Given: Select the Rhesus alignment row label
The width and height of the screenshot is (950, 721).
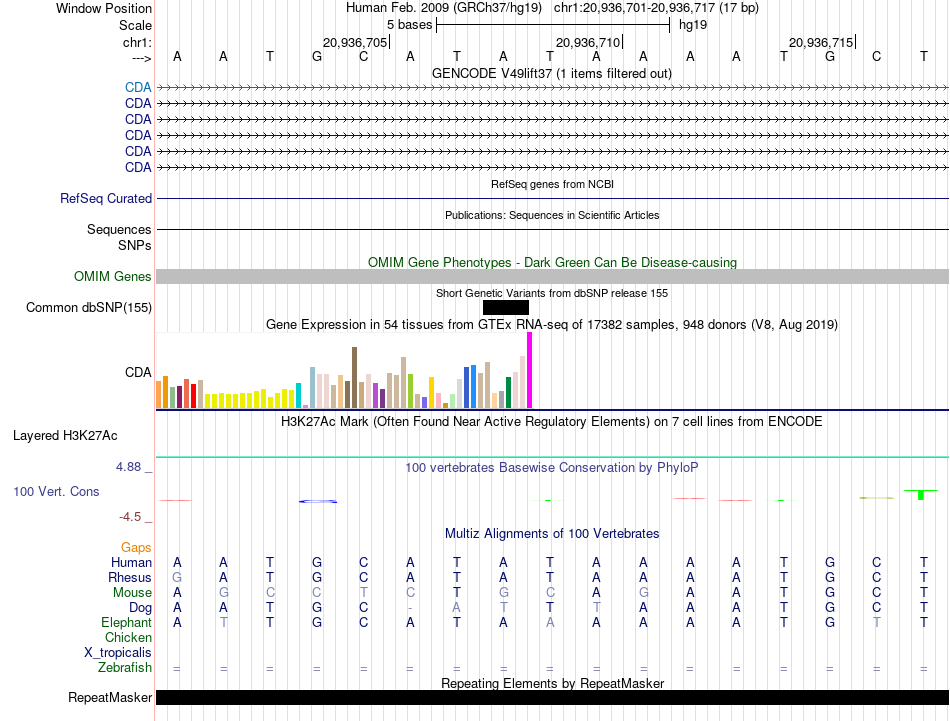Looking at the screenshot, I should tap(130, 577).
